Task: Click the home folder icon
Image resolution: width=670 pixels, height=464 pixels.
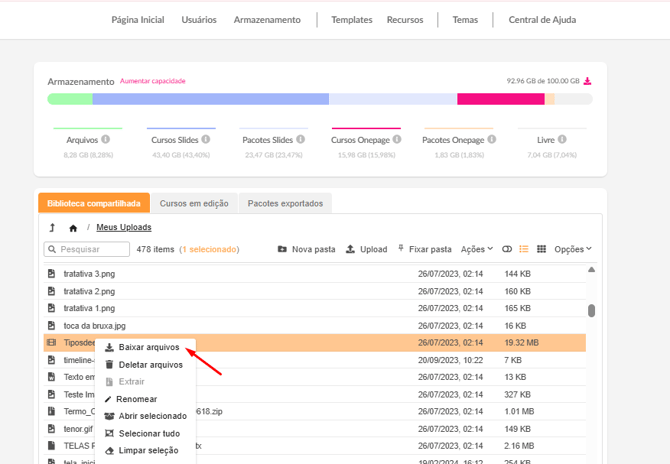Action: click(73, 228)
